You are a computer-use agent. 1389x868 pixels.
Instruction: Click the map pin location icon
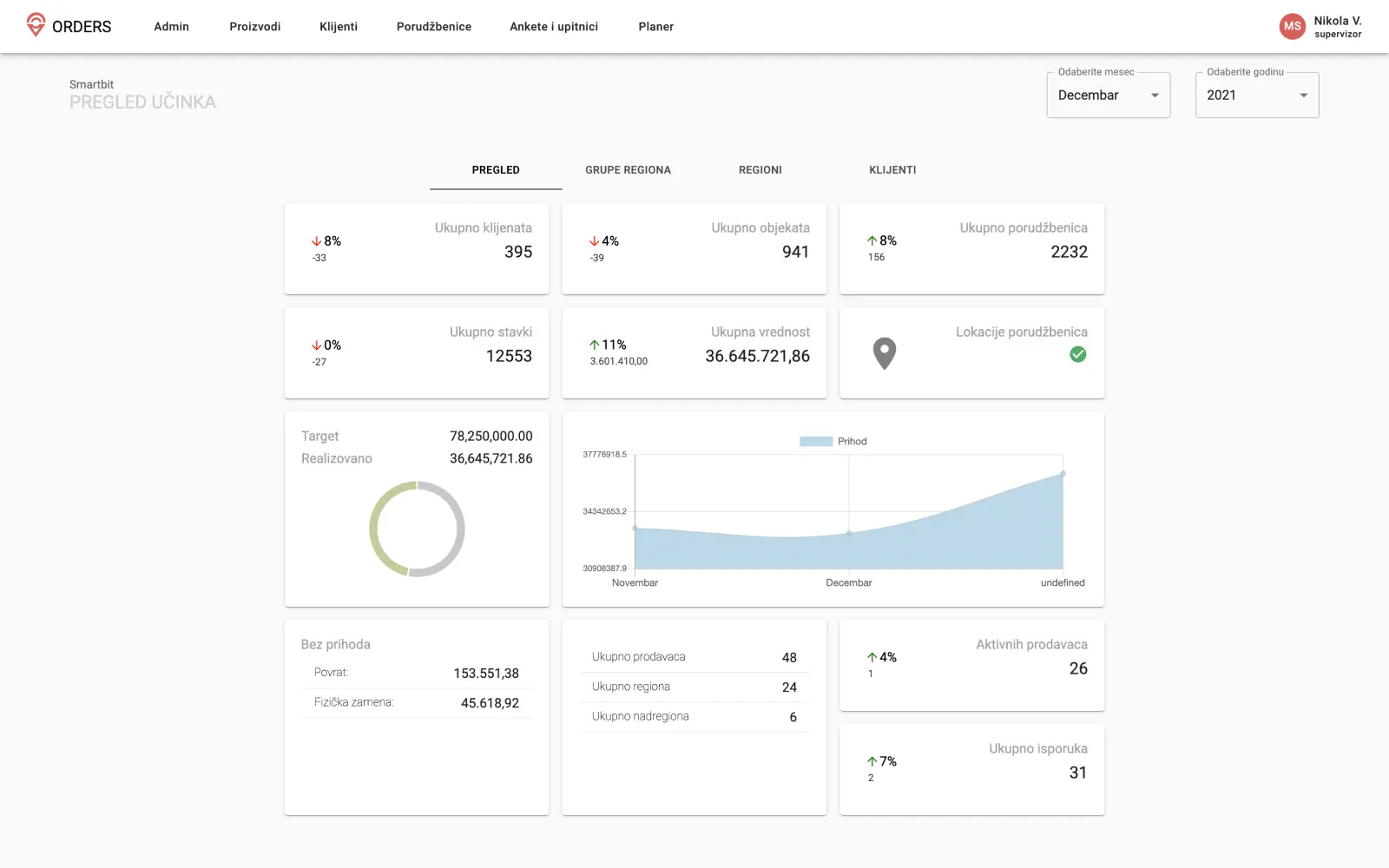pos(884,353)
